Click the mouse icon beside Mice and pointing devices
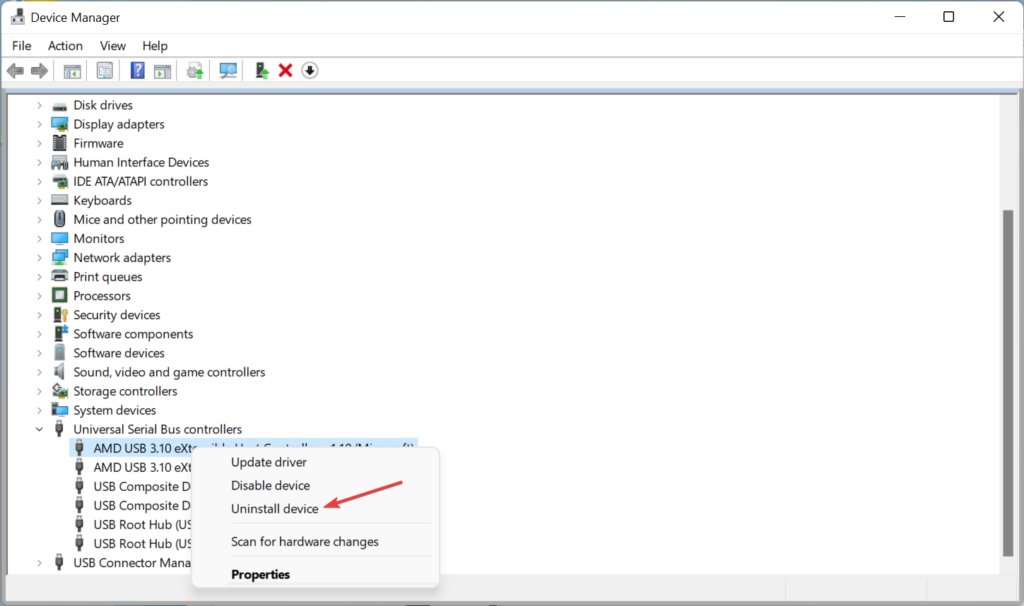Viewport: 1024px width, 606px height. (59, 219)
